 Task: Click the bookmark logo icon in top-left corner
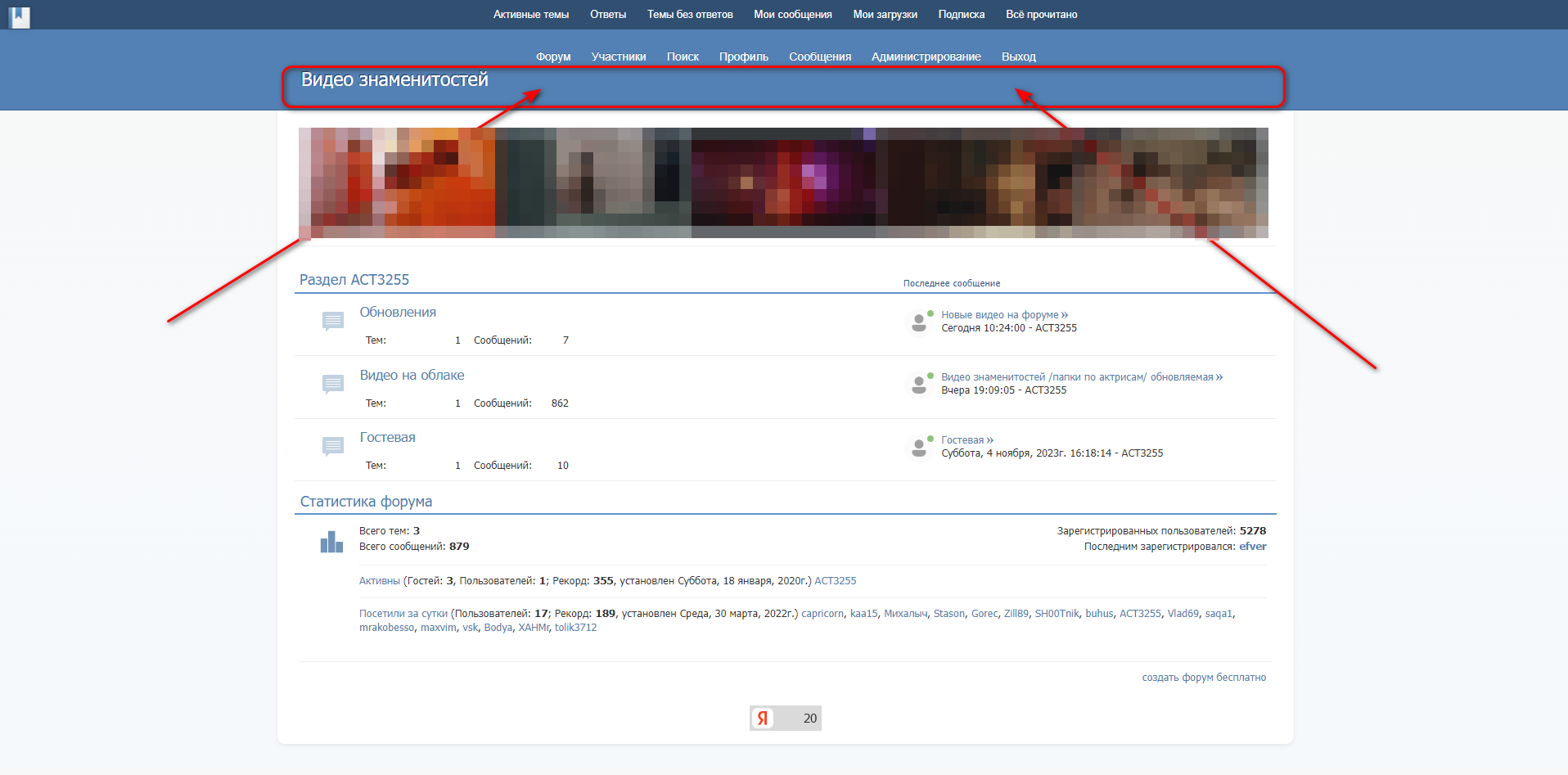(20, 16)
